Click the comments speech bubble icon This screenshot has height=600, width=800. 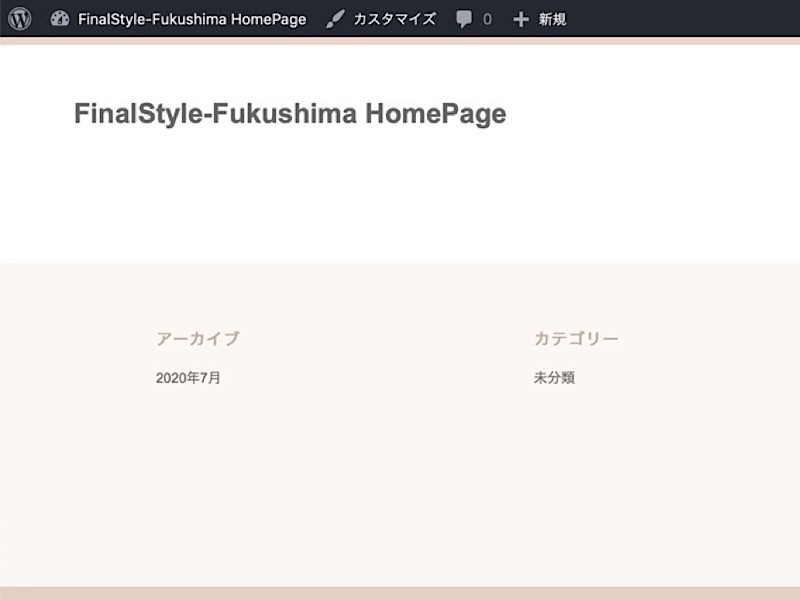(464, 19)
